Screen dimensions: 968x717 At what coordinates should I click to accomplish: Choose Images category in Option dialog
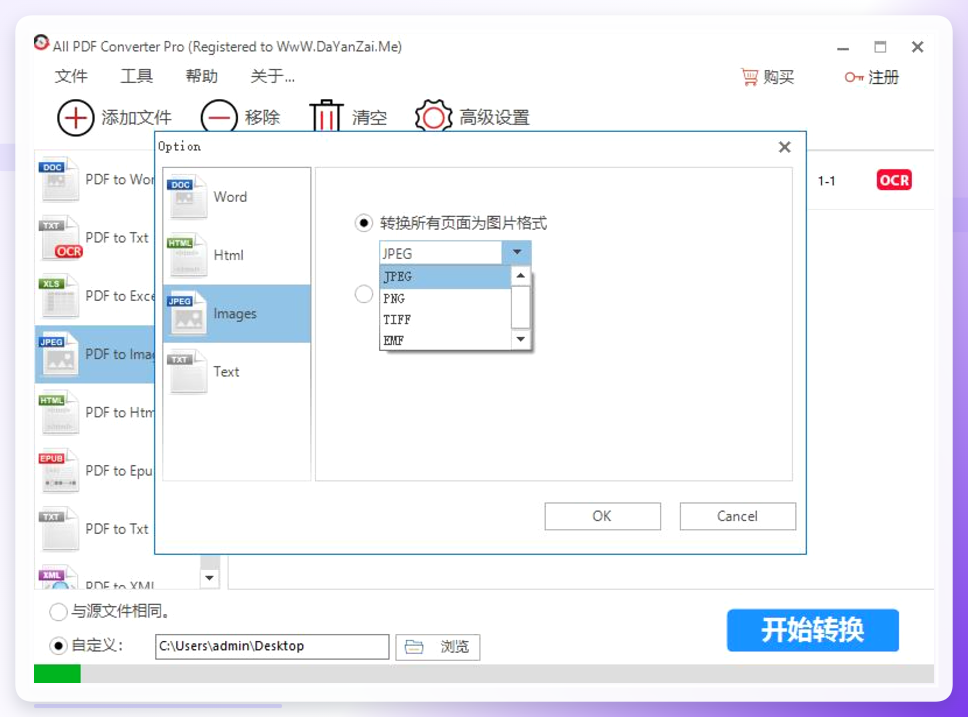pyautogui.click(x=237, y=314)
